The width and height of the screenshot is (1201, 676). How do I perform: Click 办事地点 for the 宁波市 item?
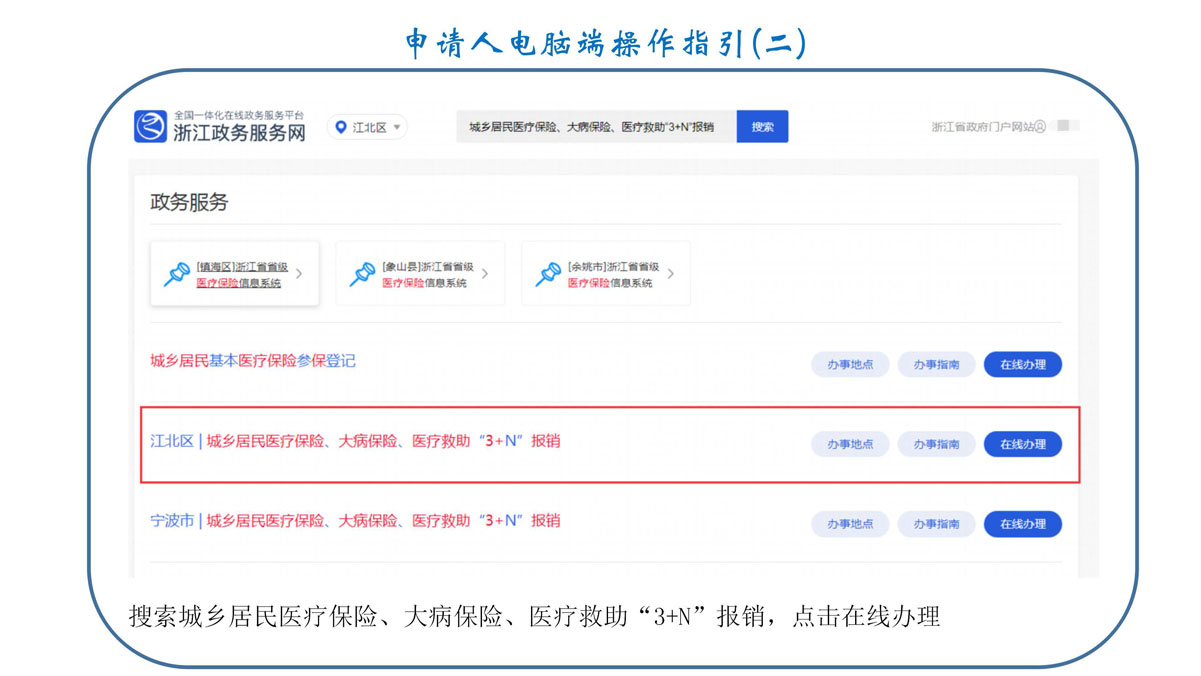[850, 524]
